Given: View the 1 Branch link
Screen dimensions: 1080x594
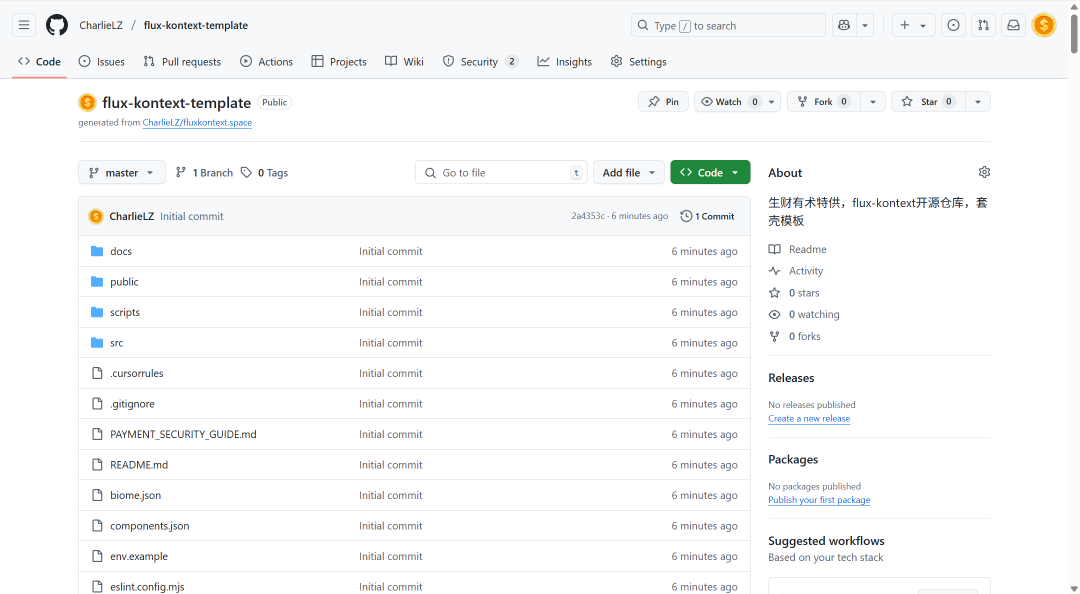Looking at the screenshot, I should pos(204,172).
